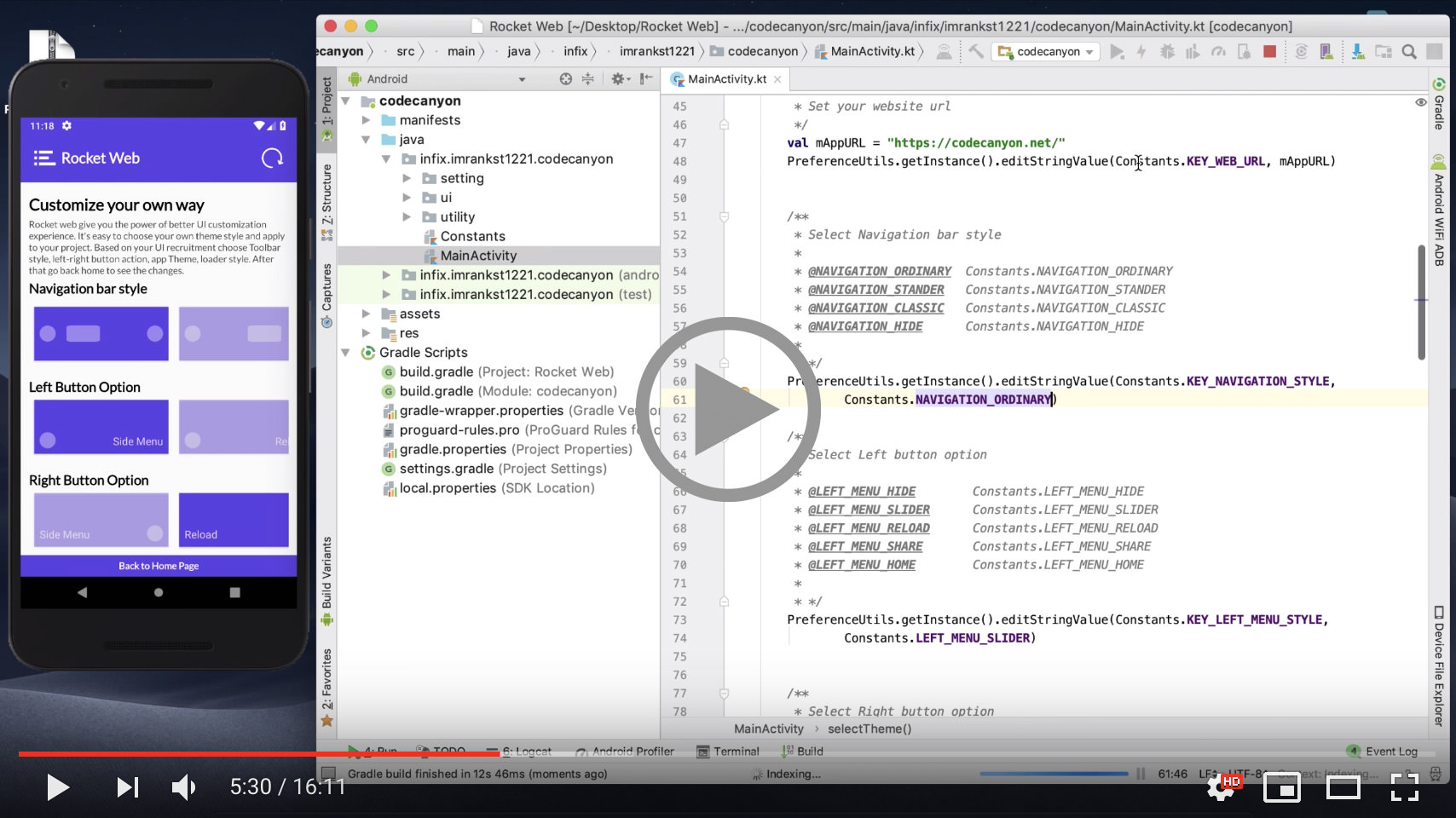1456x818 pixels.
Task: Open the Event Log
Action: point(1382,752)
